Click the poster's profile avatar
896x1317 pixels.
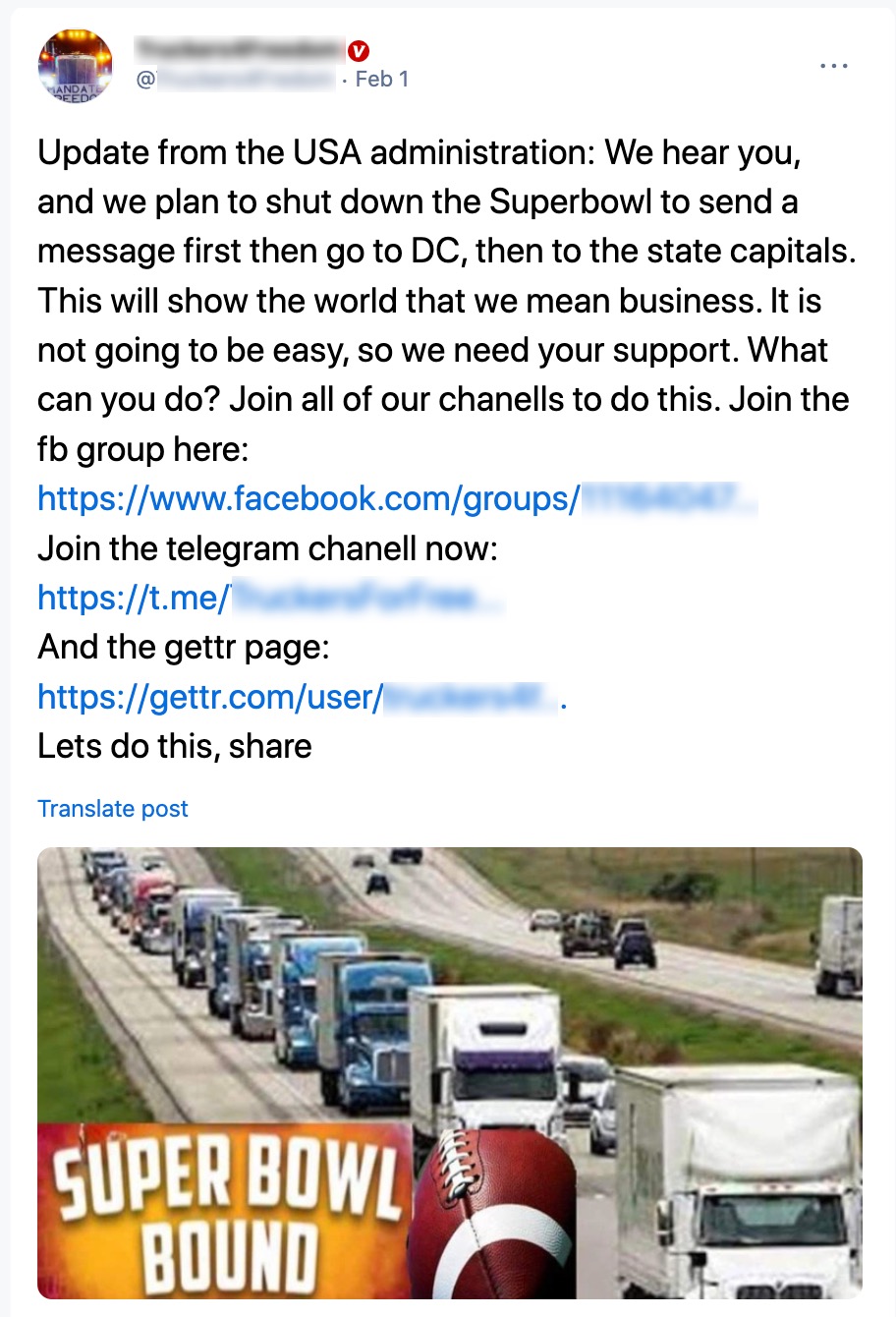(x=74, y=66)
